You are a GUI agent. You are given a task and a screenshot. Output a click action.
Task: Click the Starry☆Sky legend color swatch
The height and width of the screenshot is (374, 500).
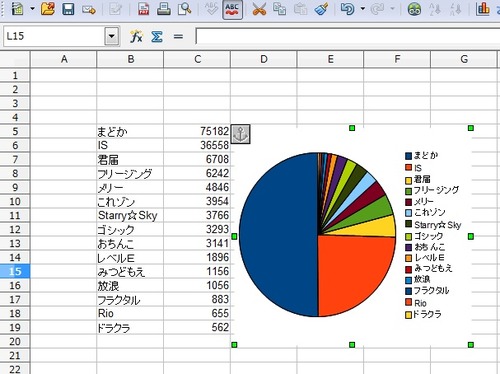409,224
